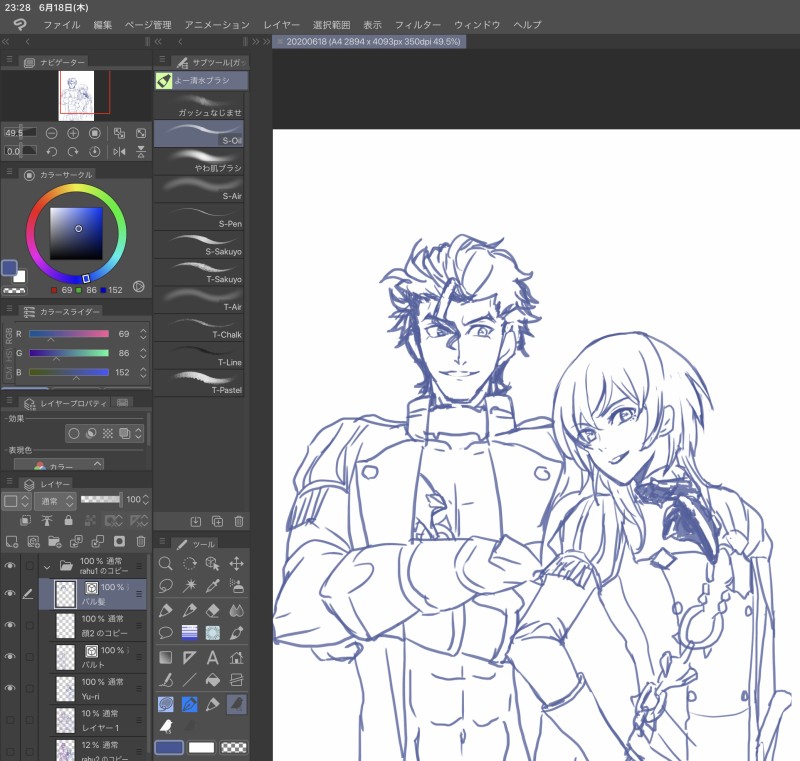Viewport: 800px width, 761px height.
Task: Open the palette color dropdown in Layer panel
Action: [17, 501]
